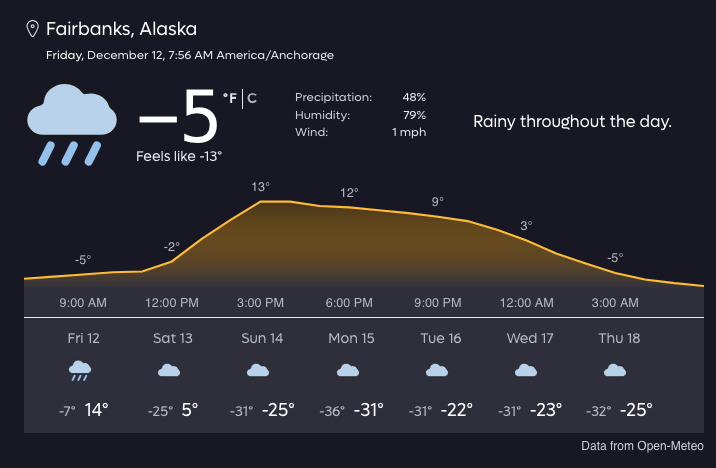Click Tuesday's cloud forecast icon
Viewport: 716px width, 468px height.
[x=437, y=371]
